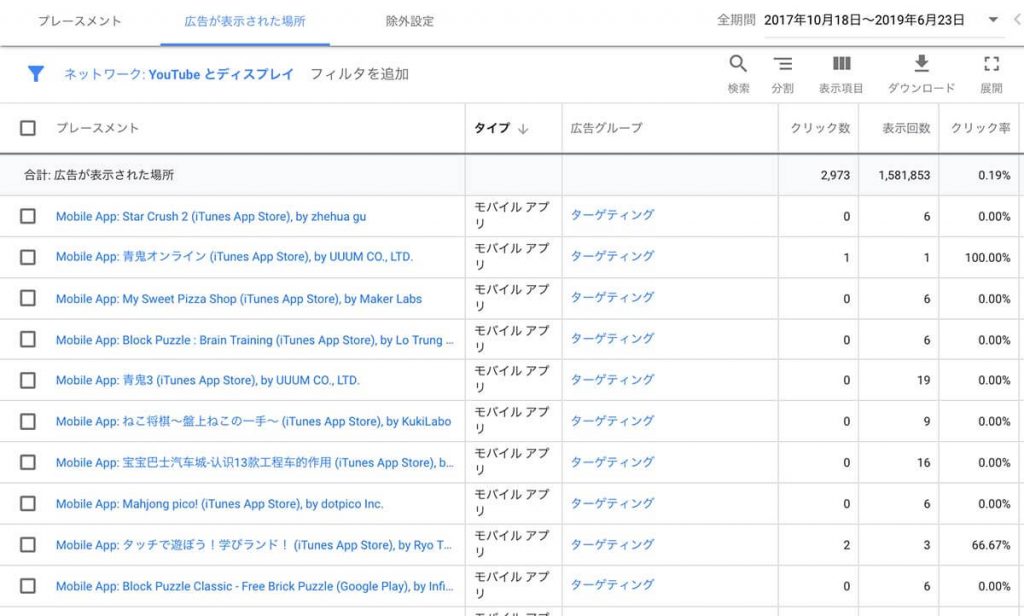
Task: Sort by the クリック率 column header
Action: tap(980, 128)
